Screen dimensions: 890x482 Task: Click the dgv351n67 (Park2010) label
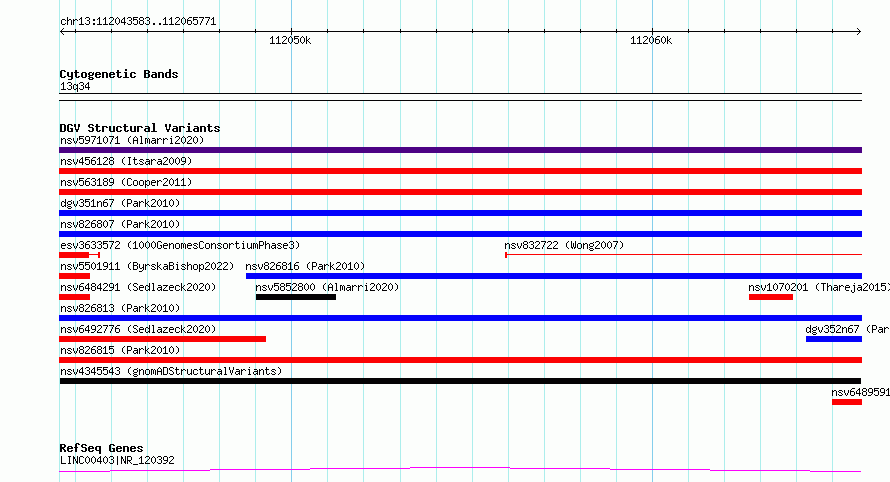pos(120,203)
